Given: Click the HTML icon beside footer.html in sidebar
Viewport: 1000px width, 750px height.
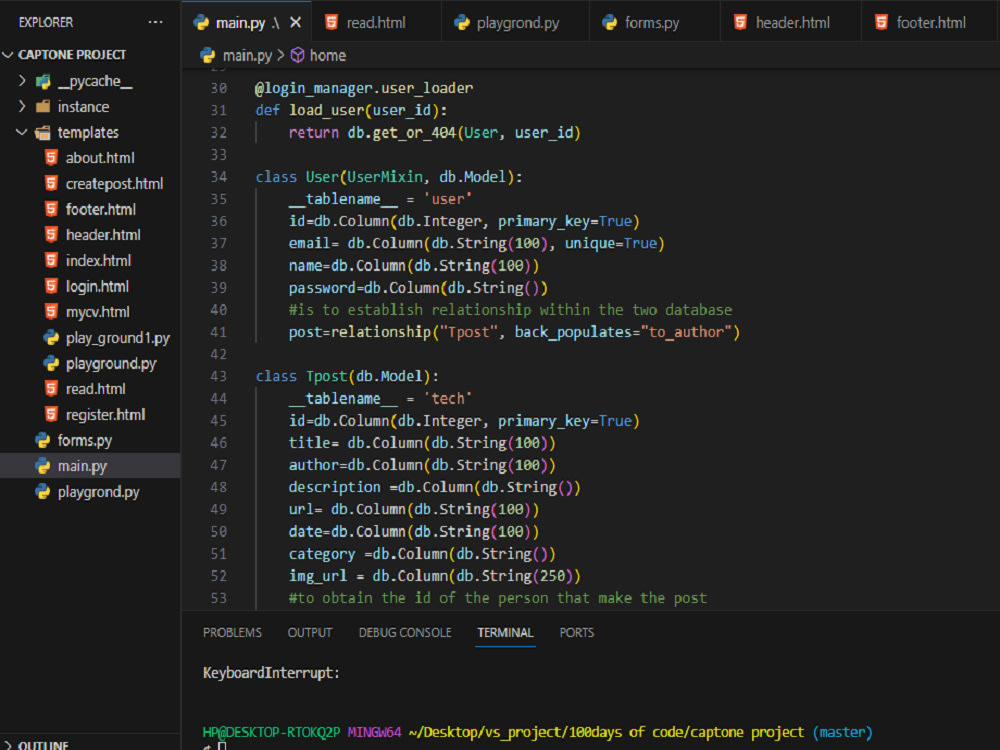Looking at the screenshot, I should (x=51, y=208).
